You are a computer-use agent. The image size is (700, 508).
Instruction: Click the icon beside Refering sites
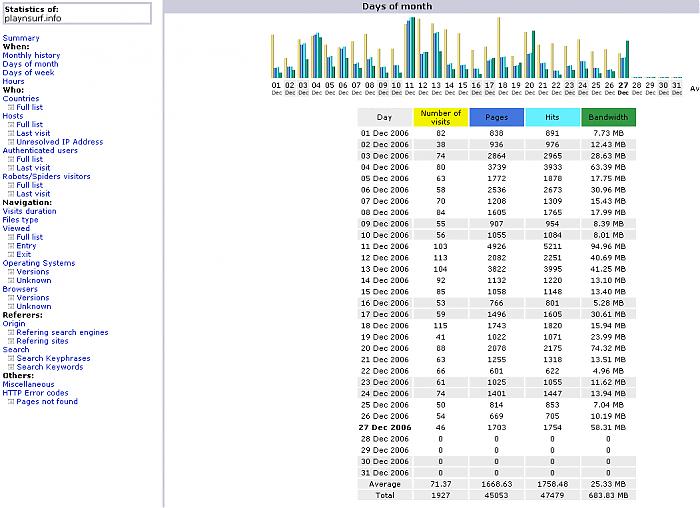coord(11,341)
